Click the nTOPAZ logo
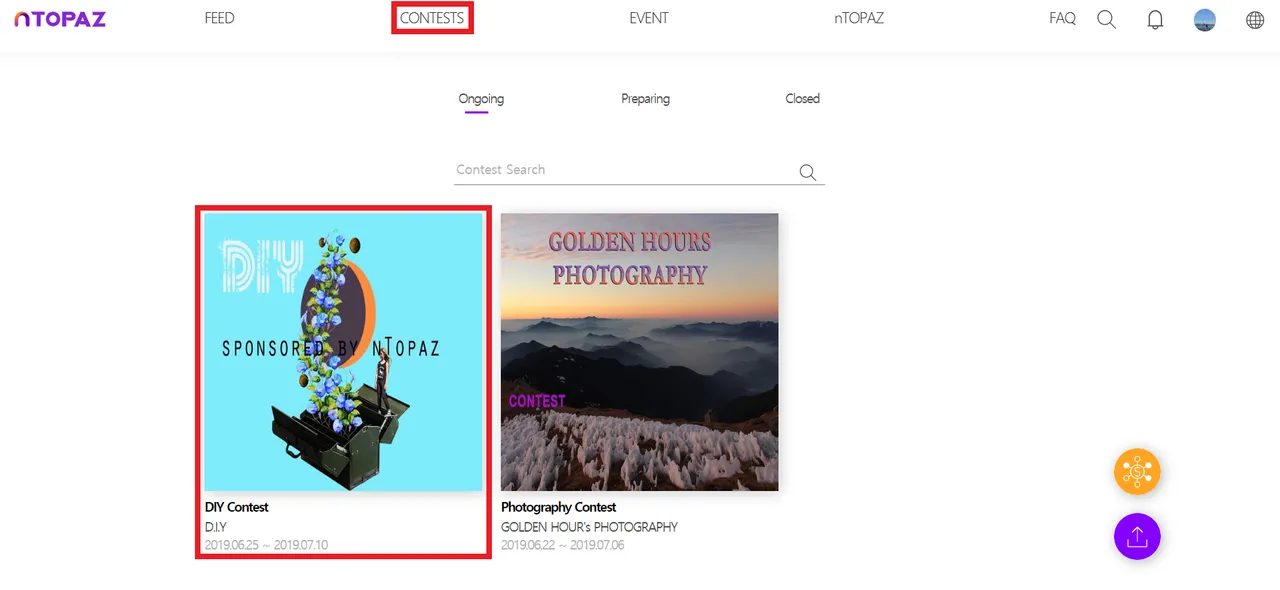 [x=59, y=19]
